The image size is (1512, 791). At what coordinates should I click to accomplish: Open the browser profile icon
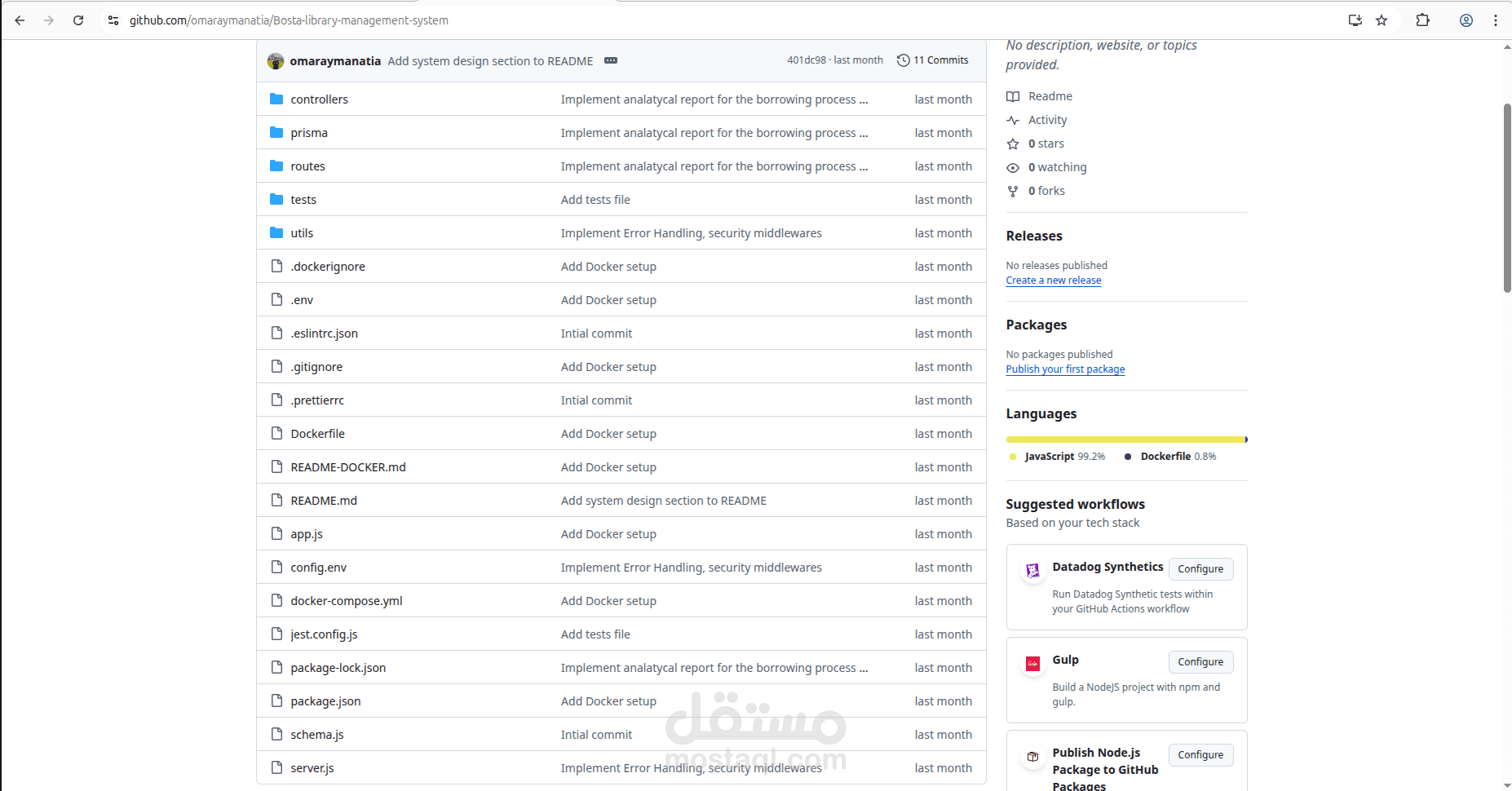[1466, 20]
